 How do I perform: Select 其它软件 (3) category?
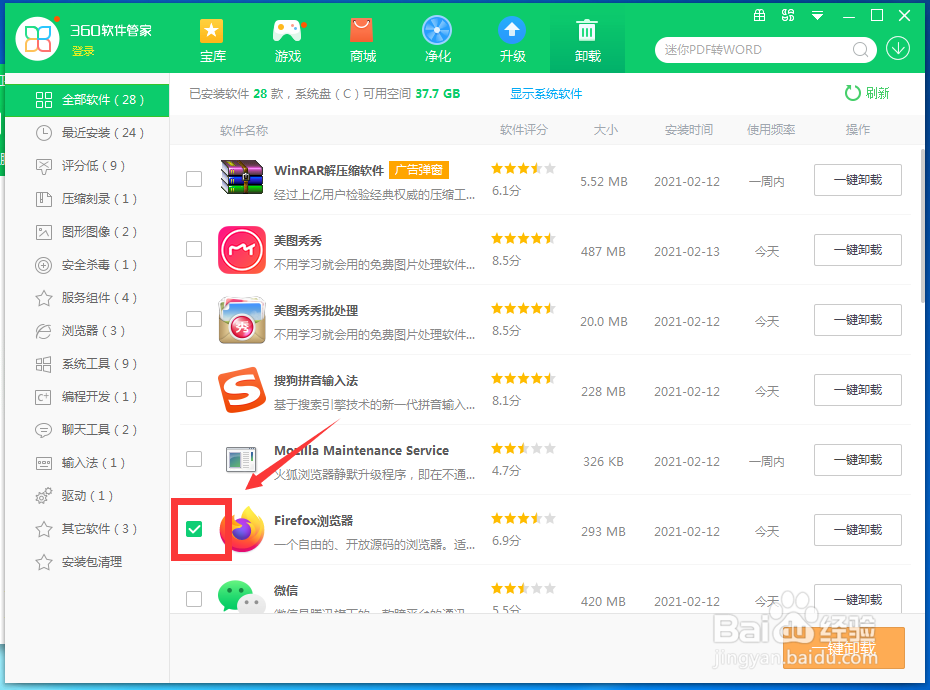[87, 529]
